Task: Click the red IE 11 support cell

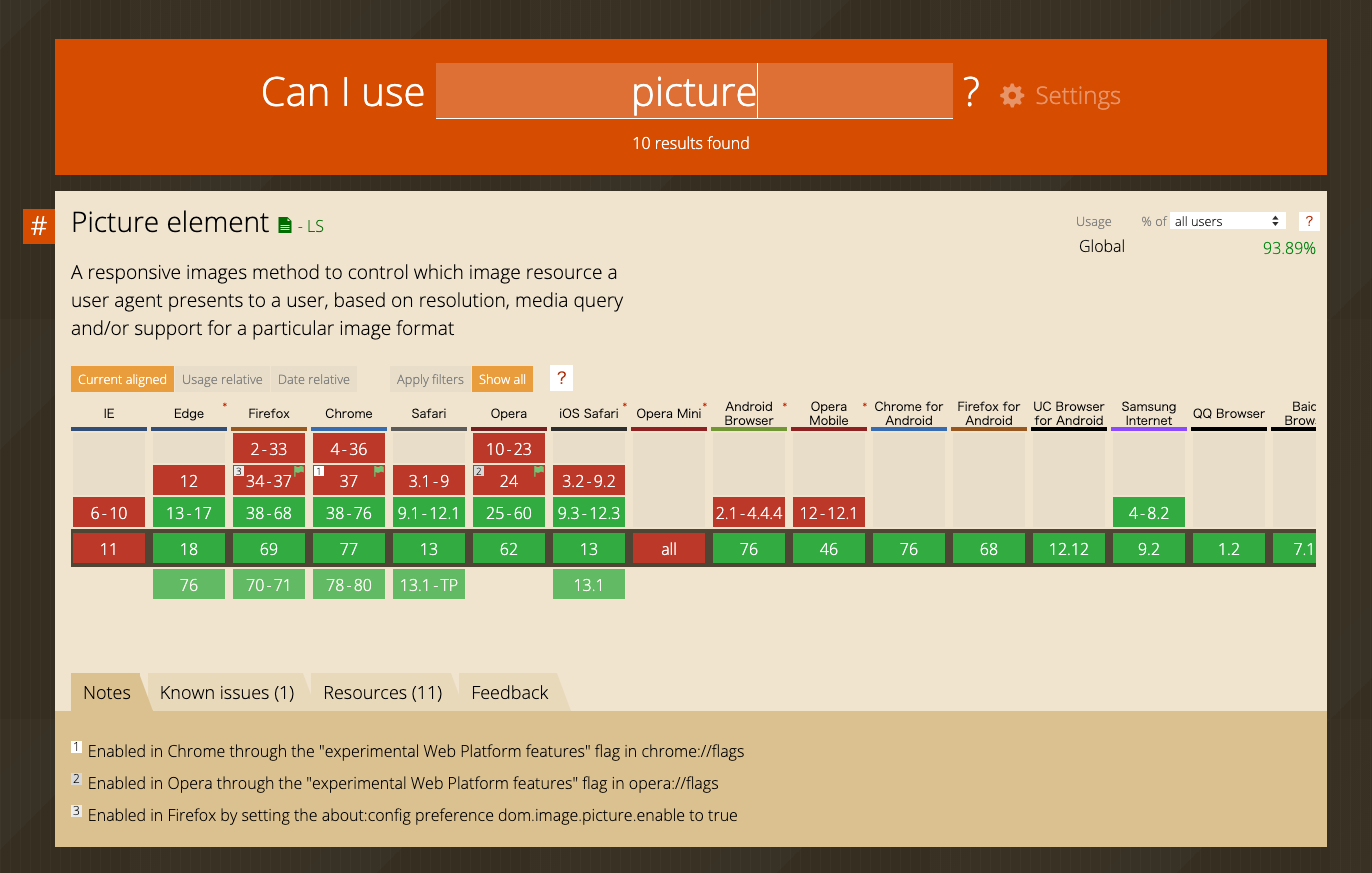Action: coord(109,549)
